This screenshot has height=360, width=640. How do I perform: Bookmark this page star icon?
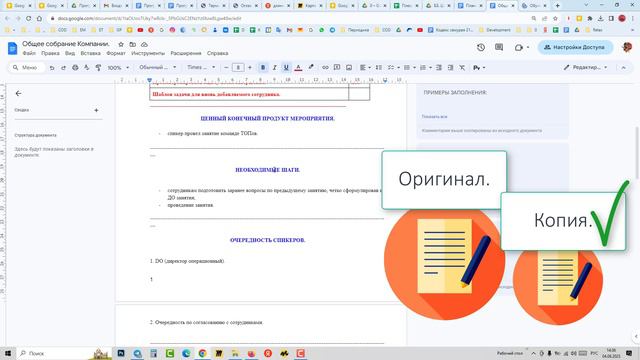point(555,18)
